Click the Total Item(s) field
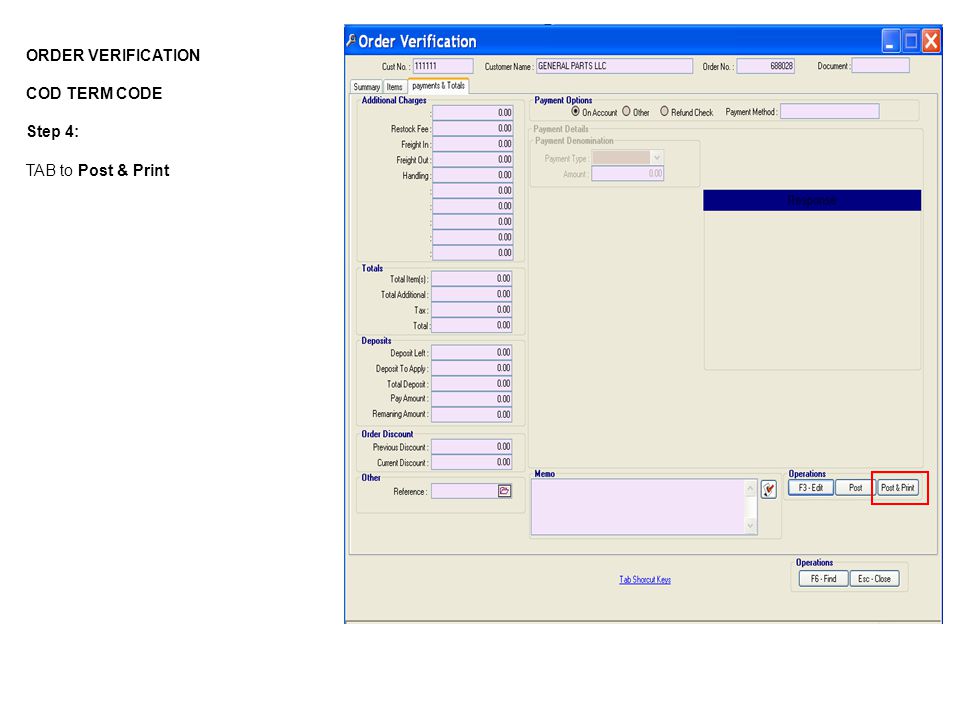Image resolution: width=960 pixels, height=720 pixels. tap(471, 279)
